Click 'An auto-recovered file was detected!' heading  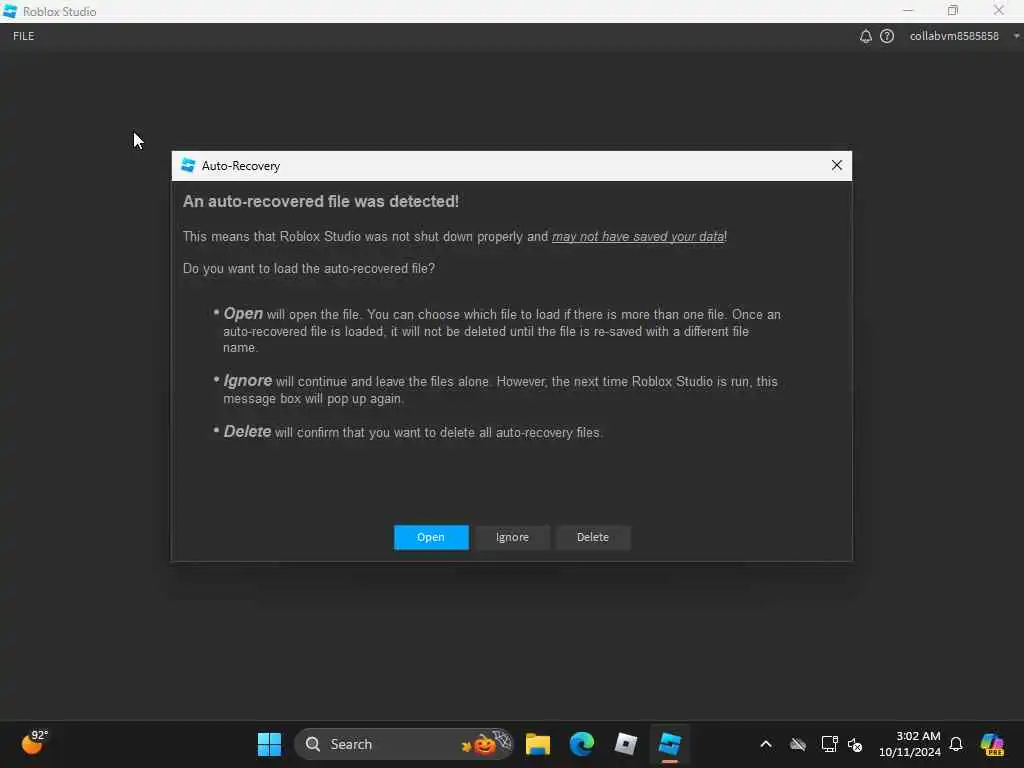pyautogui.click(x=321, y=201)
